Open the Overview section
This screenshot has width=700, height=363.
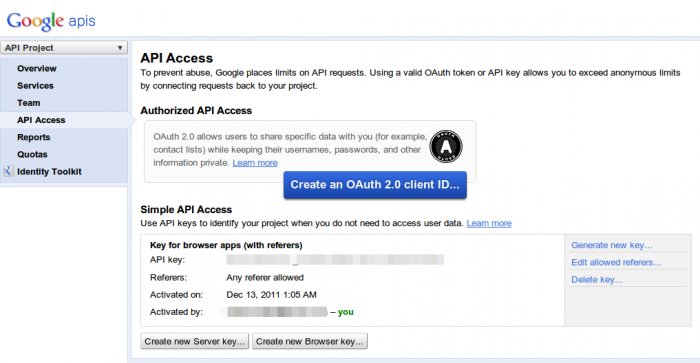click(37, 68)
